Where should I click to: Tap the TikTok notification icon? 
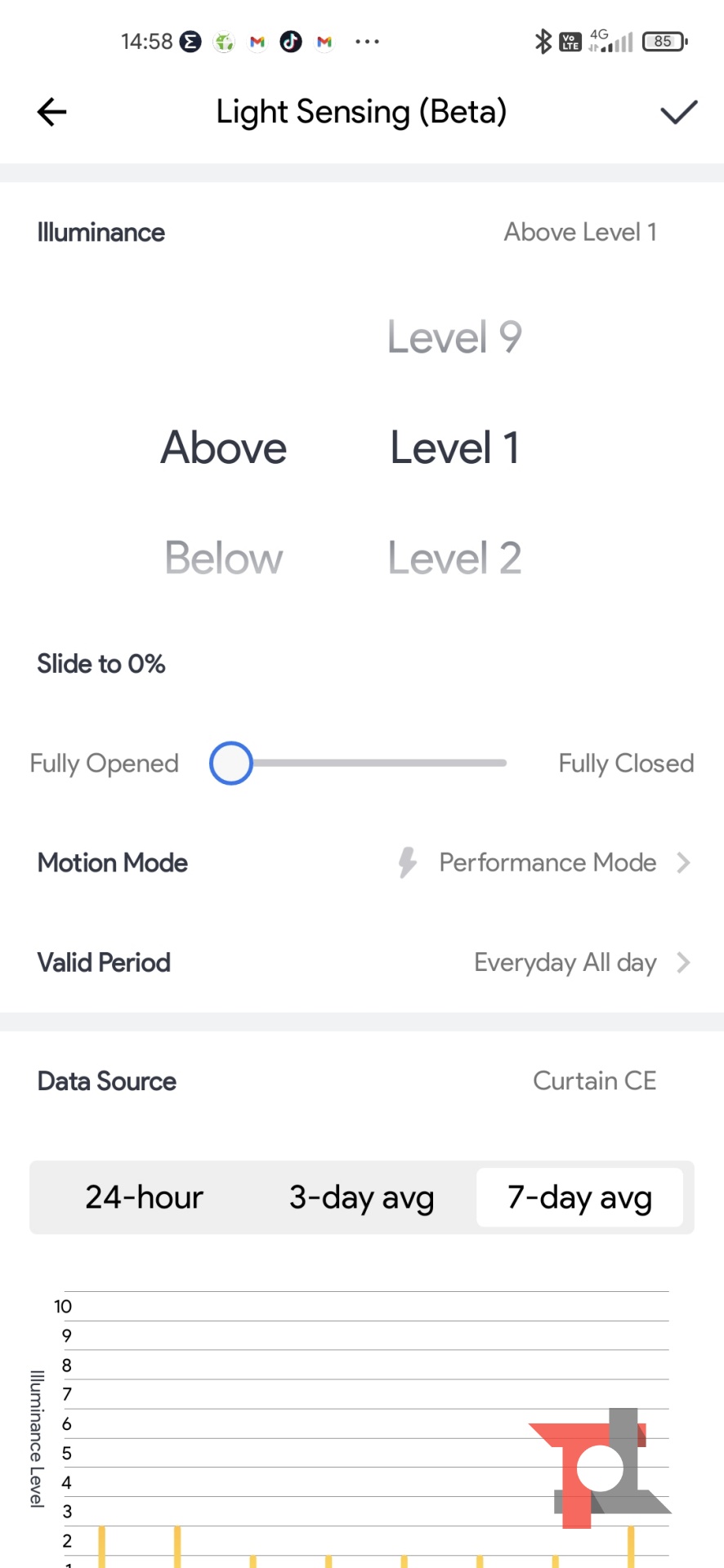coord(291,41)
